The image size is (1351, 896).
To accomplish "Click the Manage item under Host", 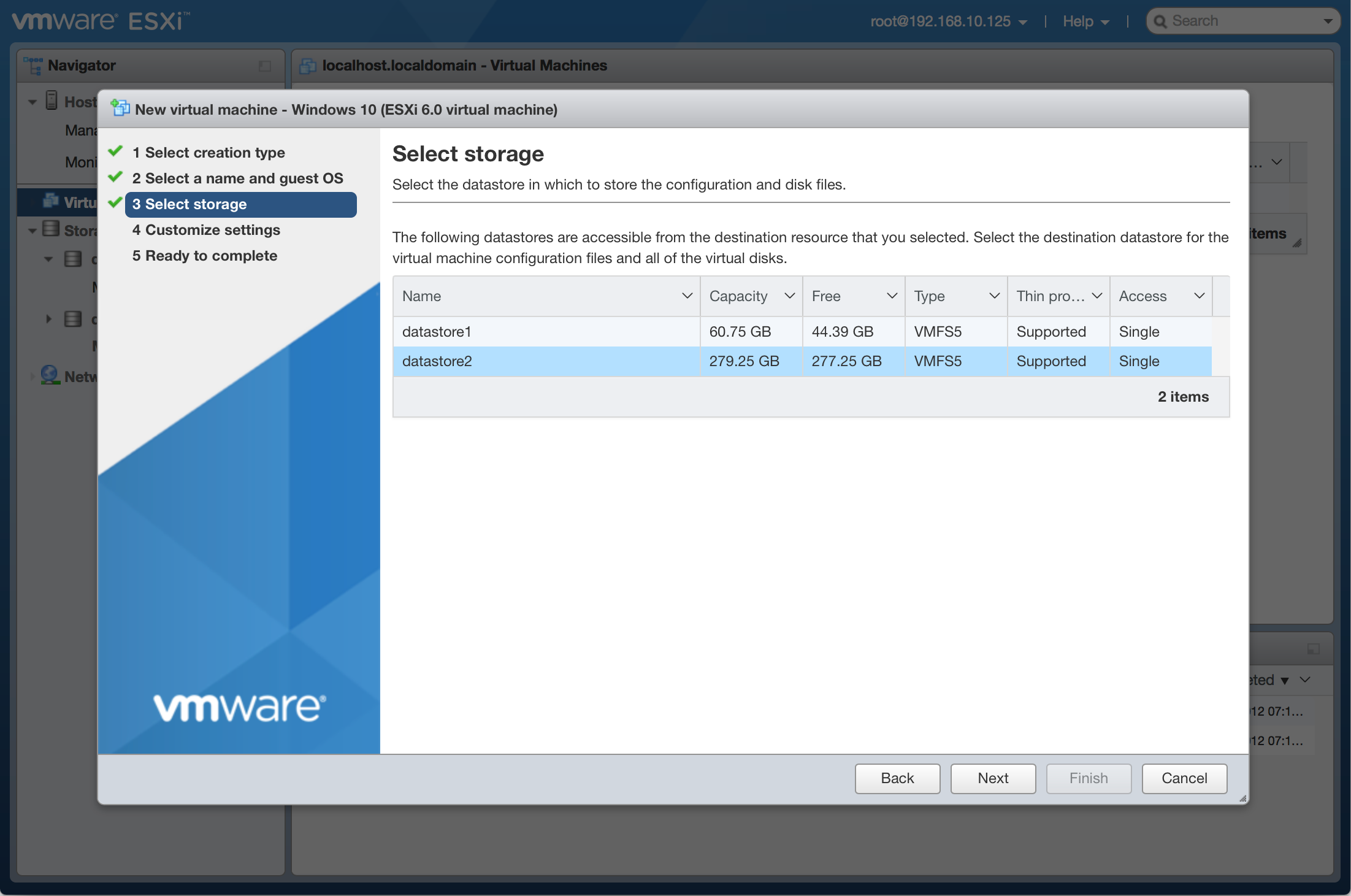I will pos(81,131).
